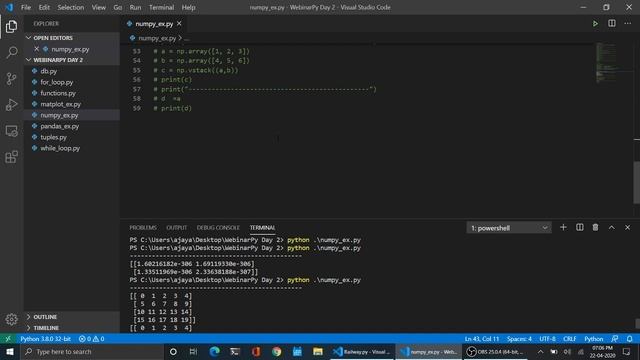Open while_loop.py in the explorer

click(x=71, y=148)
